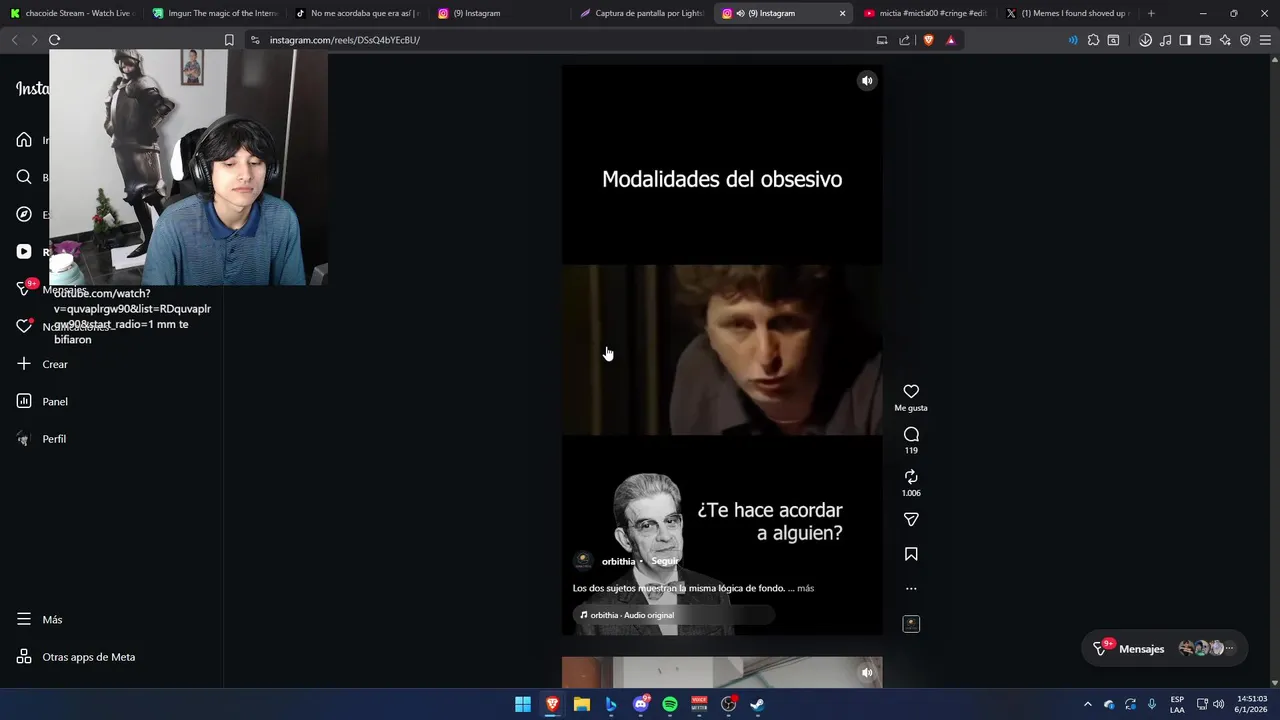Viewport: 1280px width, 720px height.
Task: Open the browser extensions puzzle icon
Action: pyautogui.click(x=1093, y=40)
